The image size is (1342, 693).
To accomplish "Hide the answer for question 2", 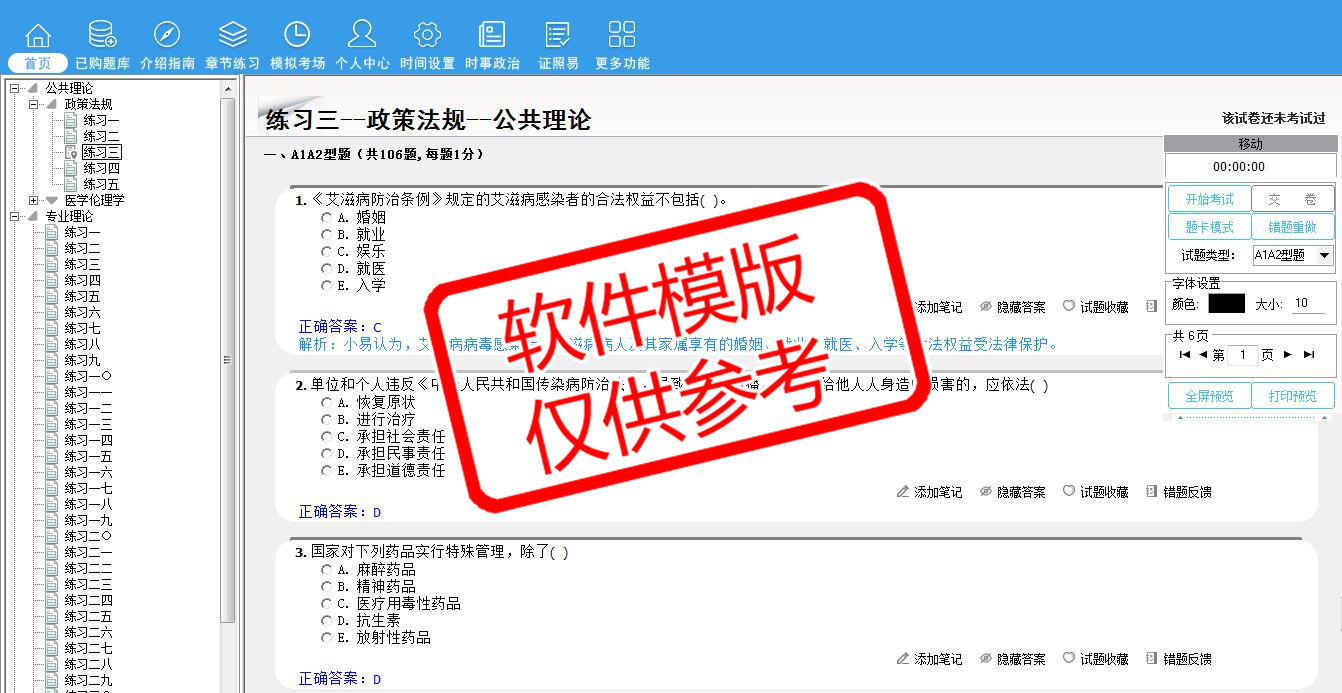I will pos(1012,492).
